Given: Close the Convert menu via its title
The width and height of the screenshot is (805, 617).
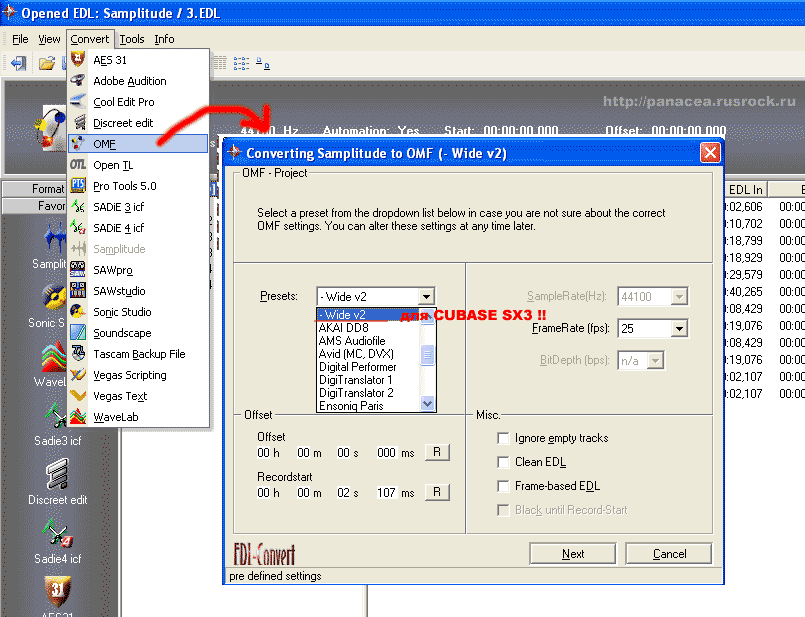Looking at the screenshot, I should (x=90, y=39).
